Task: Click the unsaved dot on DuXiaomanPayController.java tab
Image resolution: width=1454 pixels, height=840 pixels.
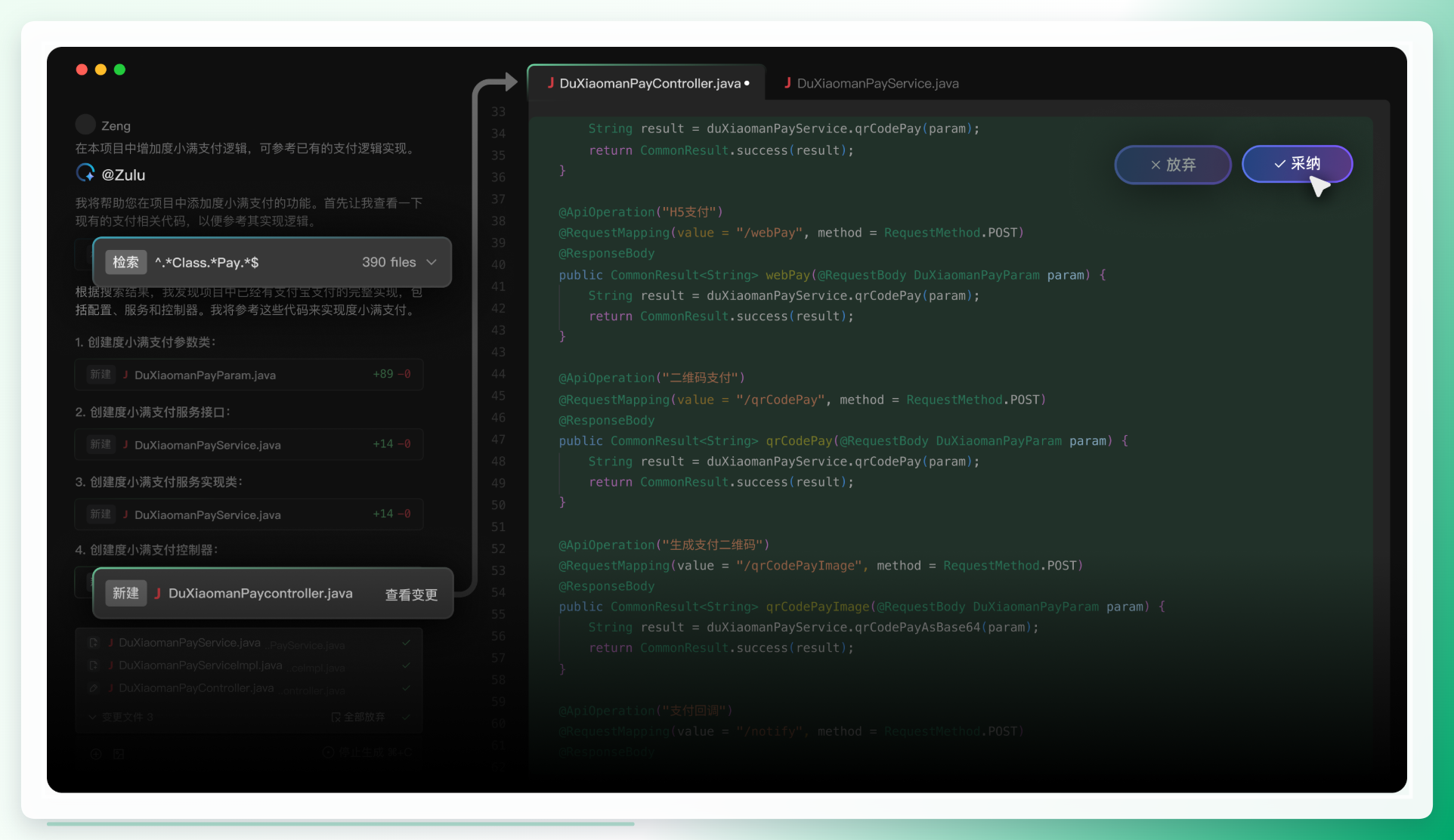Action: 747,83
